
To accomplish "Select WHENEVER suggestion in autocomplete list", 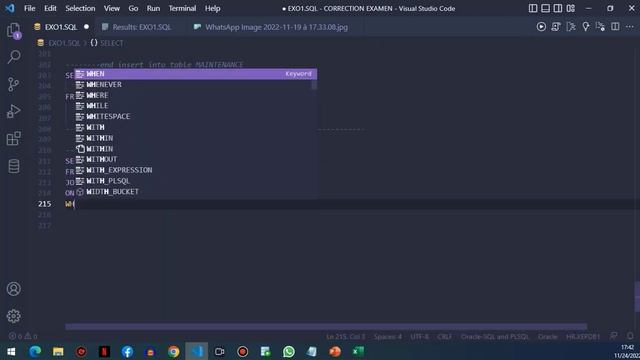I will coord(196,84).
